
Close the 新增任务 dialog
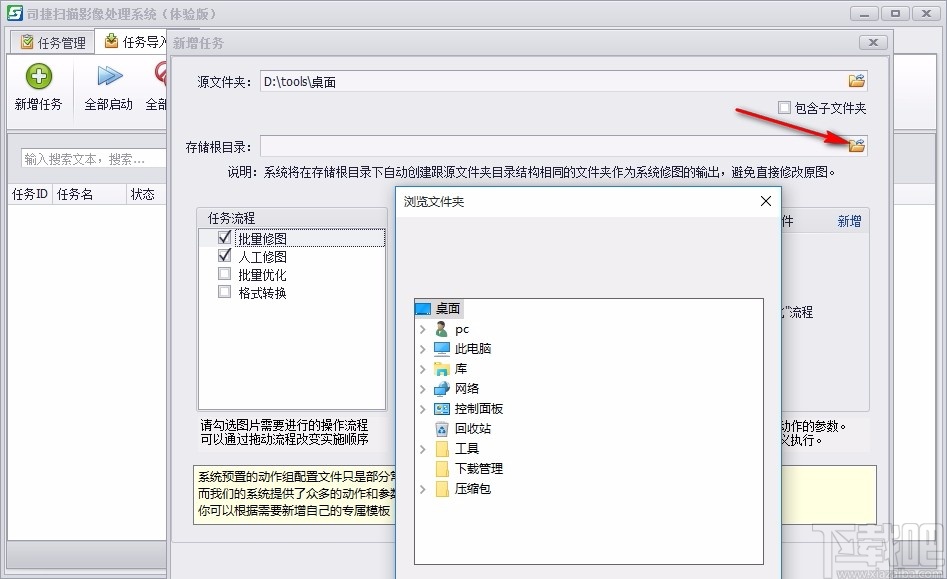tap(873, 42)
